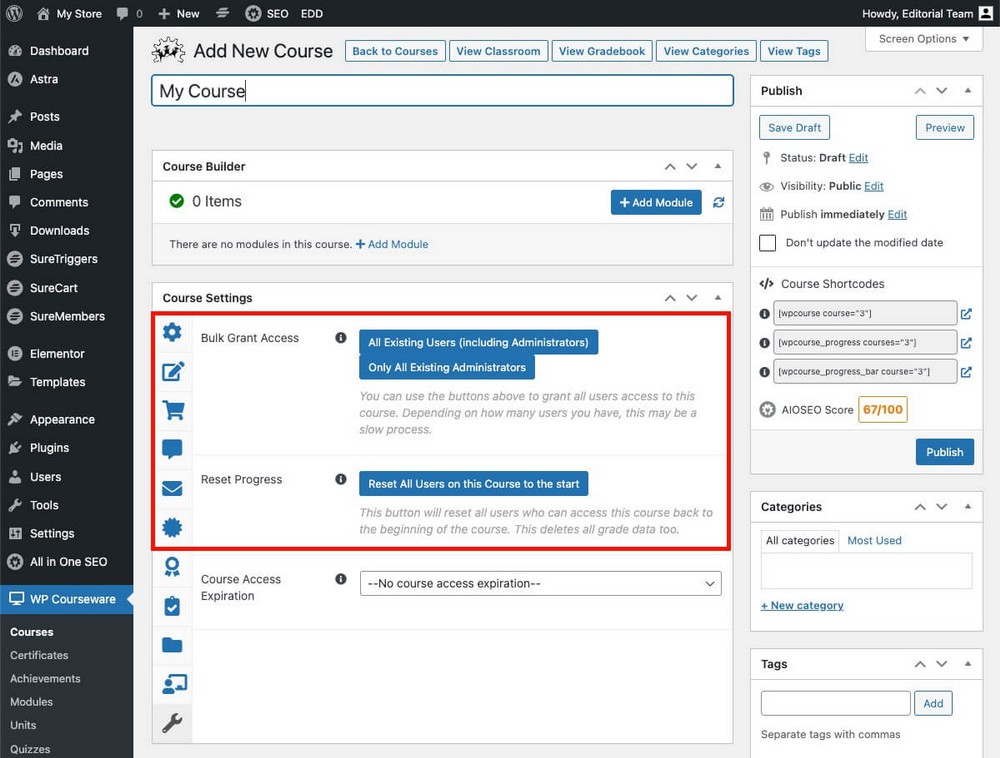This screenshot has width=1000, height=758.
Task: Collapse the Course Builder panel toggle
Action: tap(717, 166)
